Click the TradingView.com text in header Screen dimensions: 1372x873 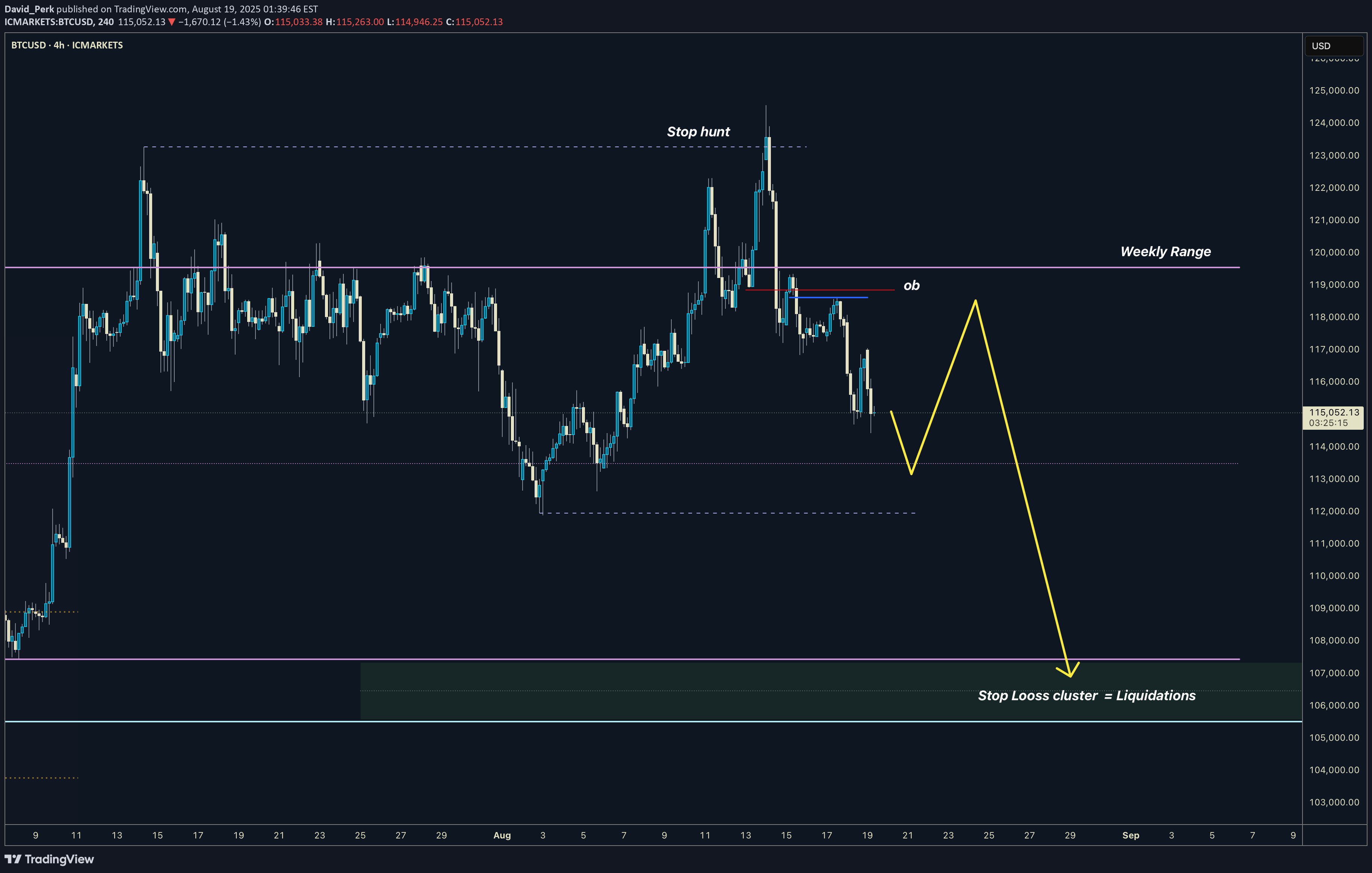[x=150, y=9]
